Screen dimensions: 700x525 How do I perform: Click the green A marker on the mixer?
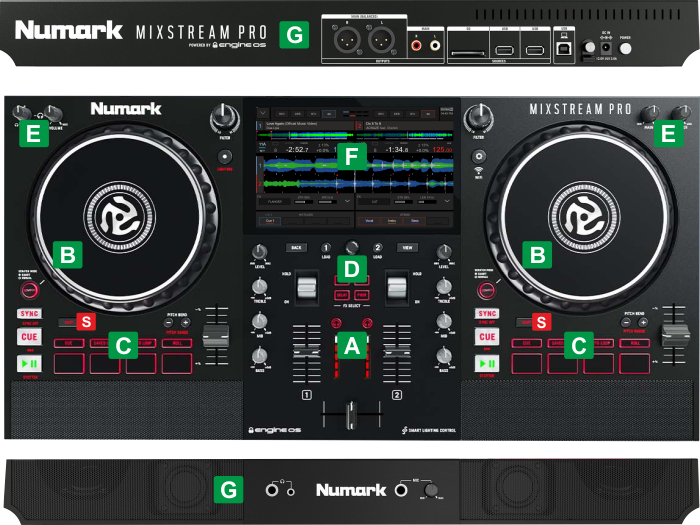click(350, 347)
